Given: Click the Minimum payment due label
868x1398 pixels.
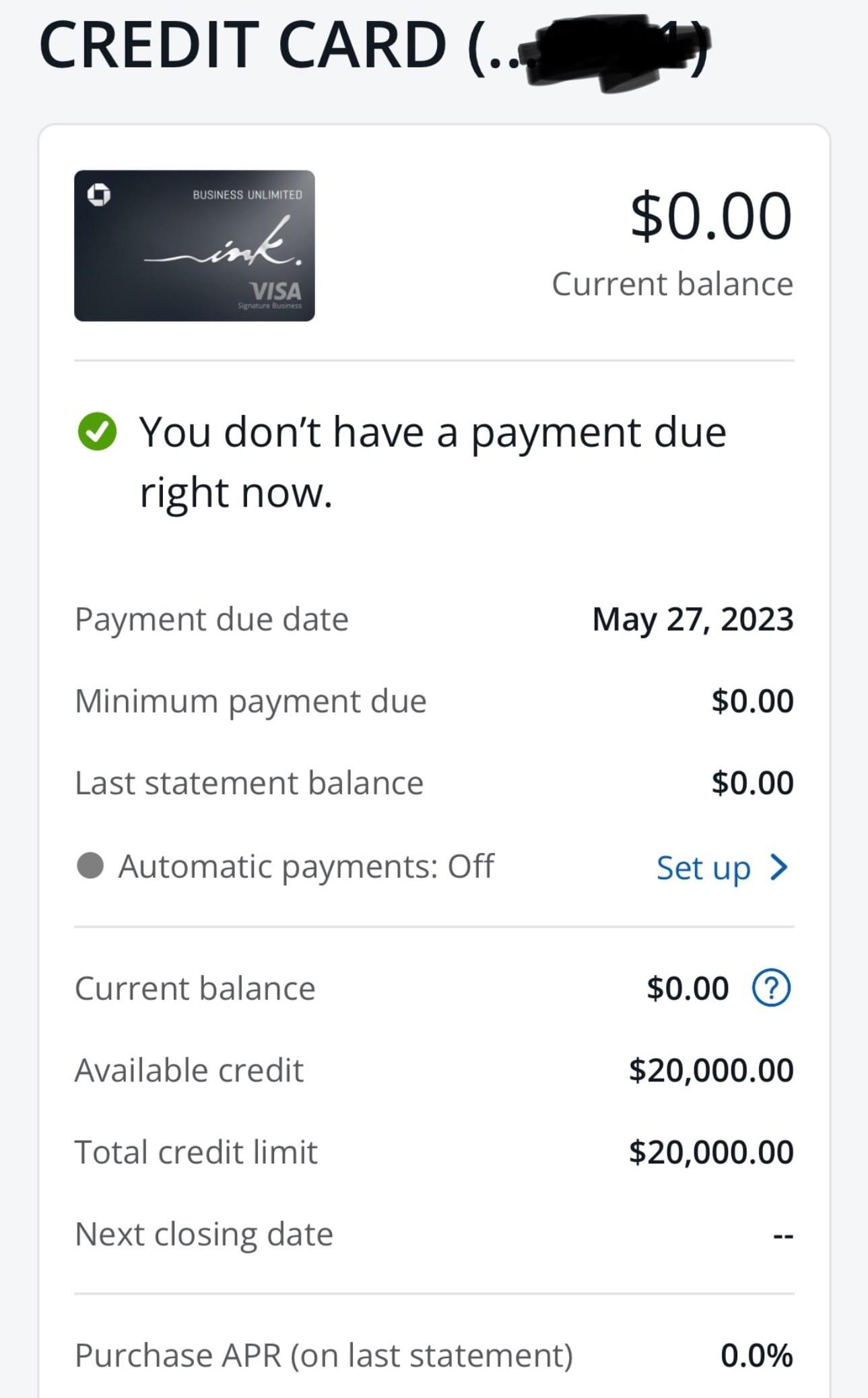Looking at the screenshot, I should (x=251, y=701).
